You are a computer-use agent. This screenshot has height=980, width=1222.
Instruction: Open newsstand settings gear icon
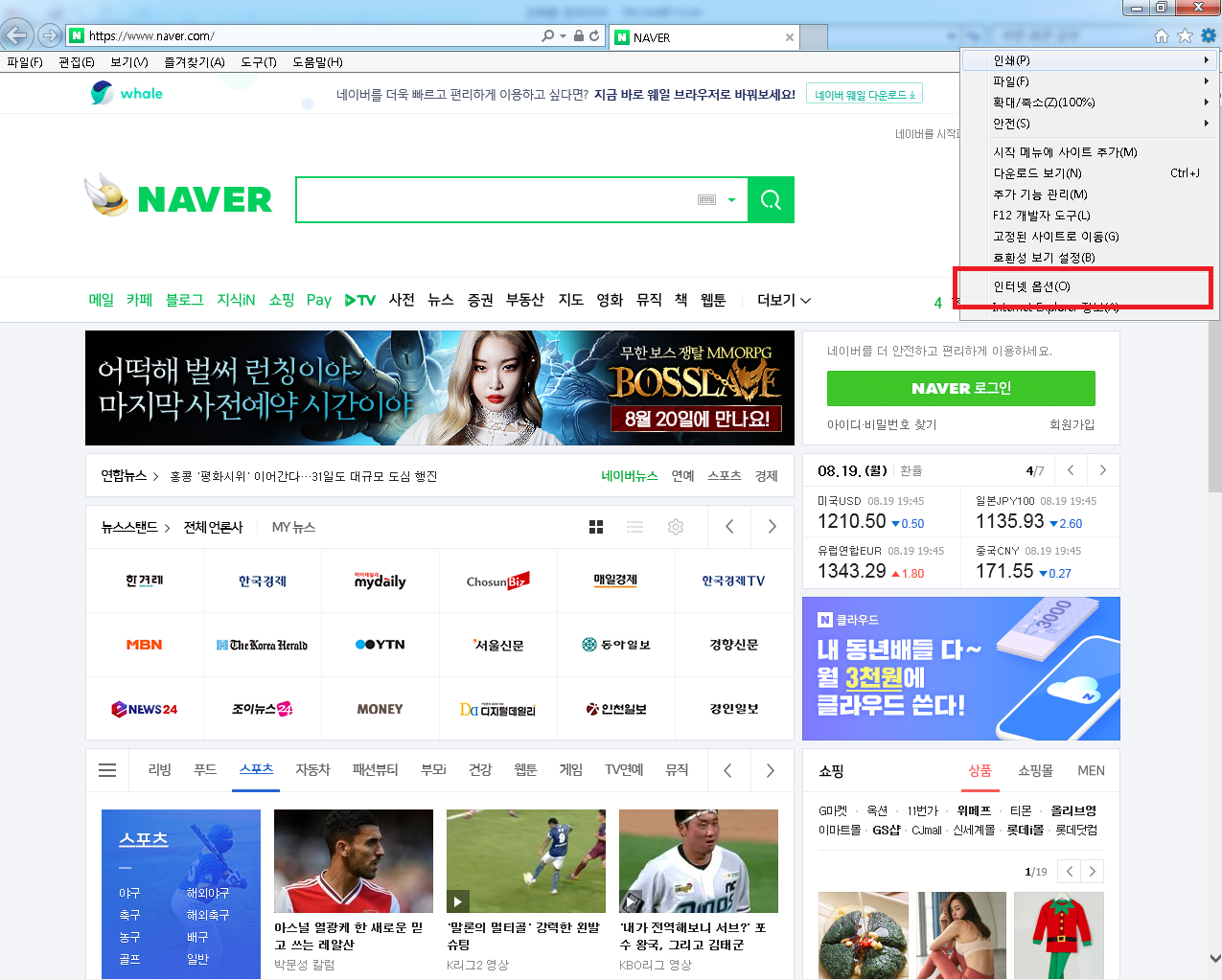pyautogui.click(x=676, y=527)
